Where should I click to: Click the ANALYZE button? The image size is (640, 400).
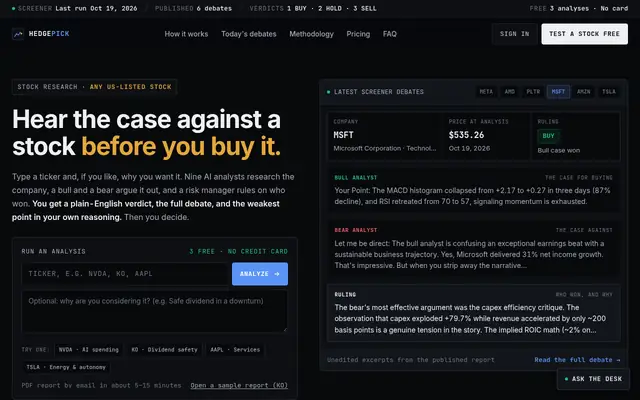260,274
